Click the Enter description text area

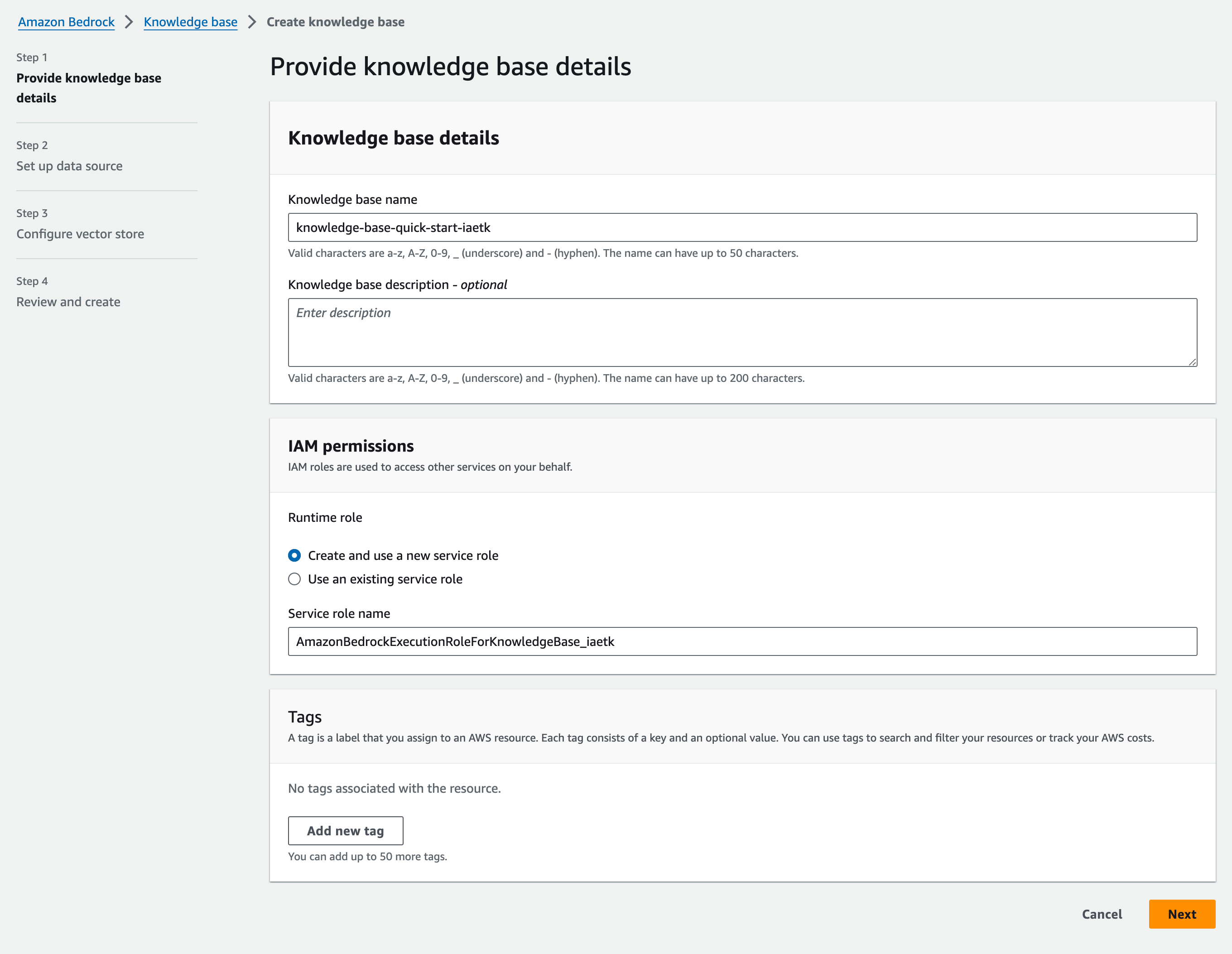coord(742,332)
